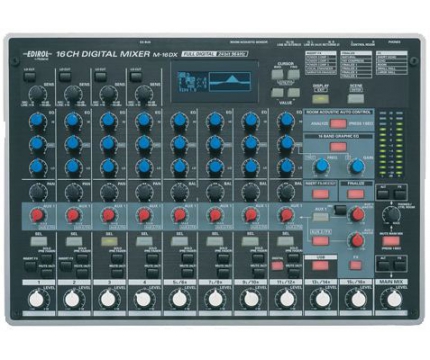
Task: Click the white LEVEL knob for channel 1
Action: pyautogui.click(x=37, y=299)
